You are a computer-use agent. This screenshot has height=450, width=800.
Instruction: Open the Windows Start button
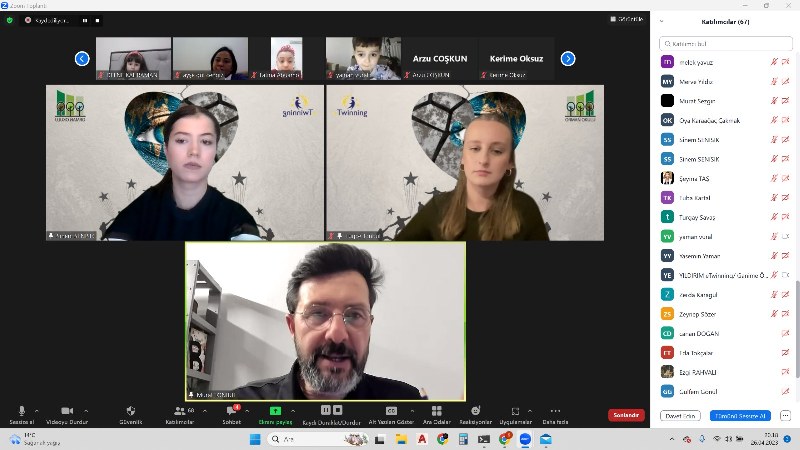click(x=255, y=439)
